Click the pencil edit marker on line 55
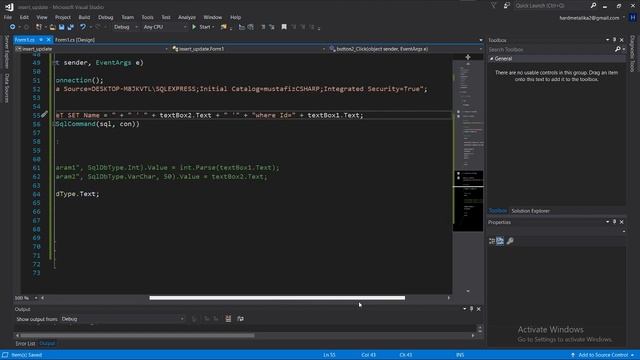Image resolution: width=640 pixels, height=360 pixels. [x=44, y=115]
